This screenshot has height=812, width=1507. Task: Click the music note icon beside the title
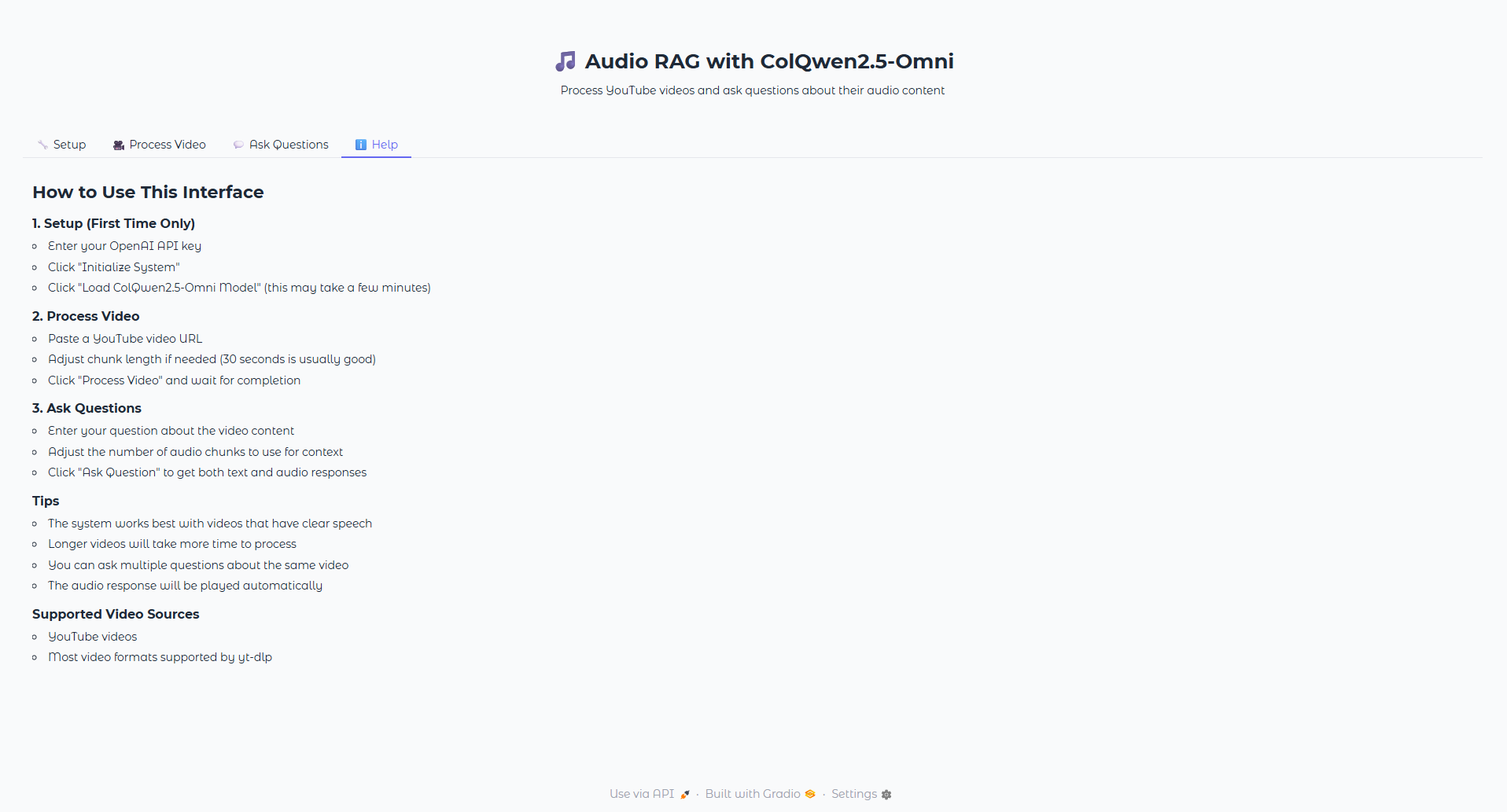566,61
